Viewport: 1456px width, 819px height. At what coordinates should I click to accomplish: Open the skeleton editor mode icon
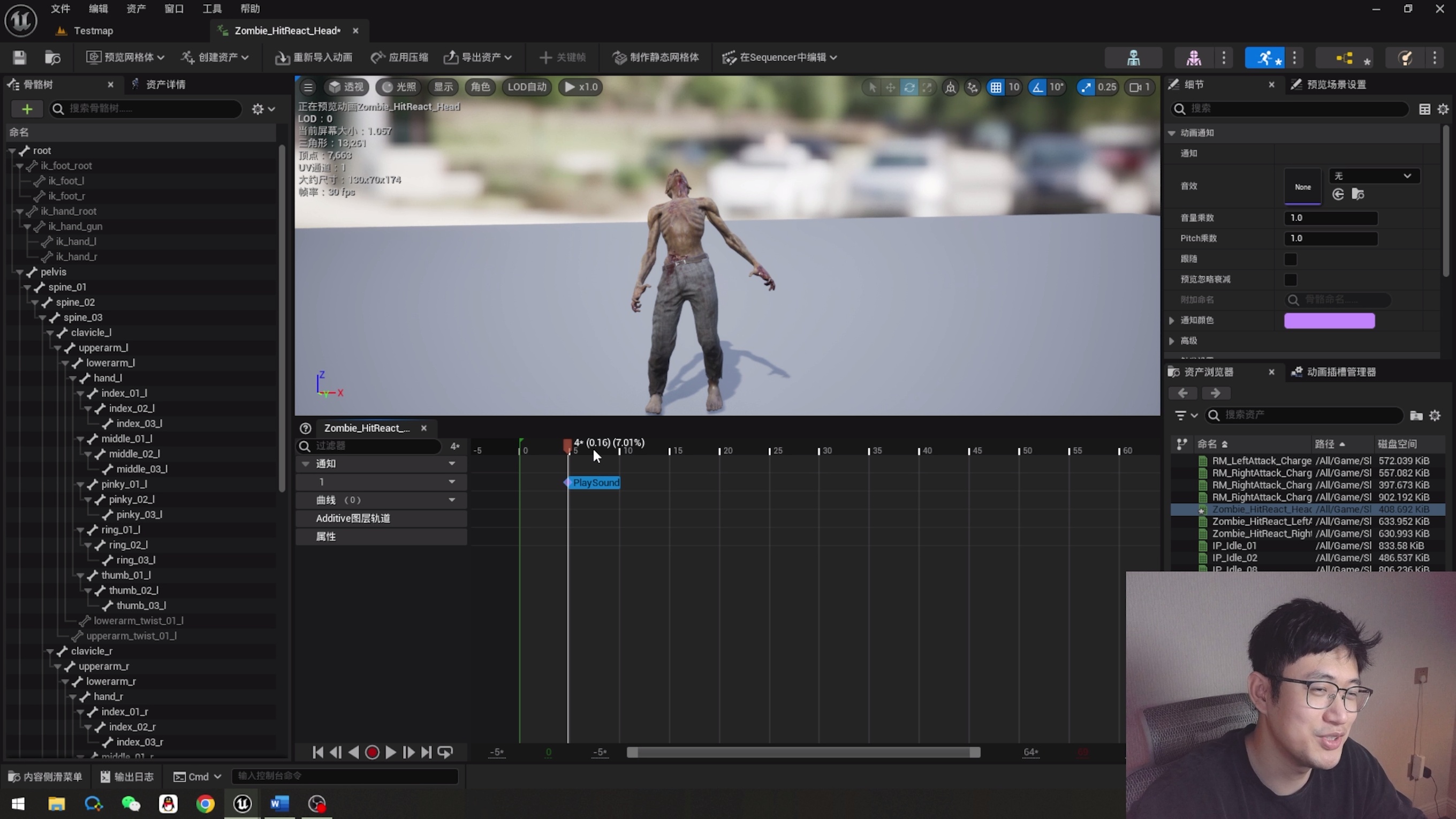point(1133,57)
